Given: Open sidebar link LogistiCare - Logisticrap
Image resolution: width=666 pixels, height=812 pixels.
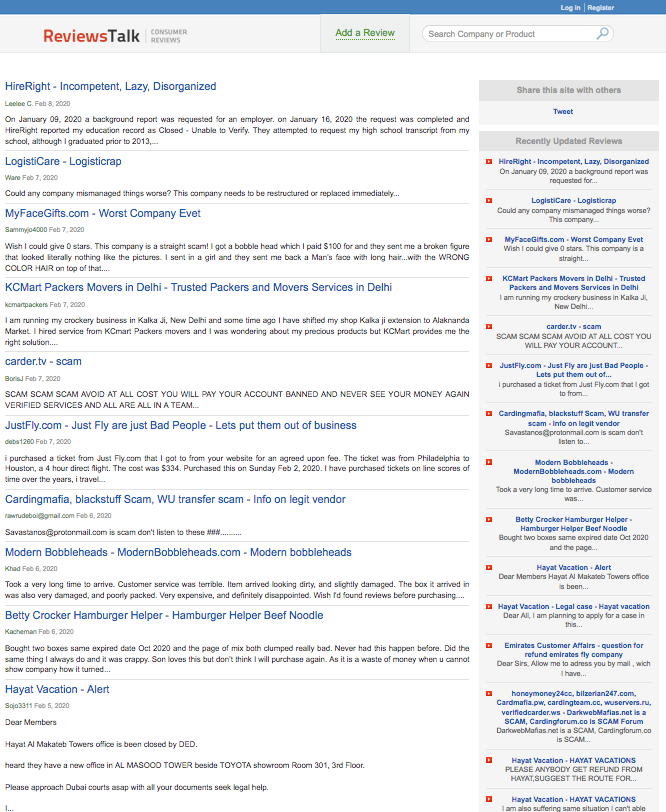Looking at the screenshot, I should [574, 200].
